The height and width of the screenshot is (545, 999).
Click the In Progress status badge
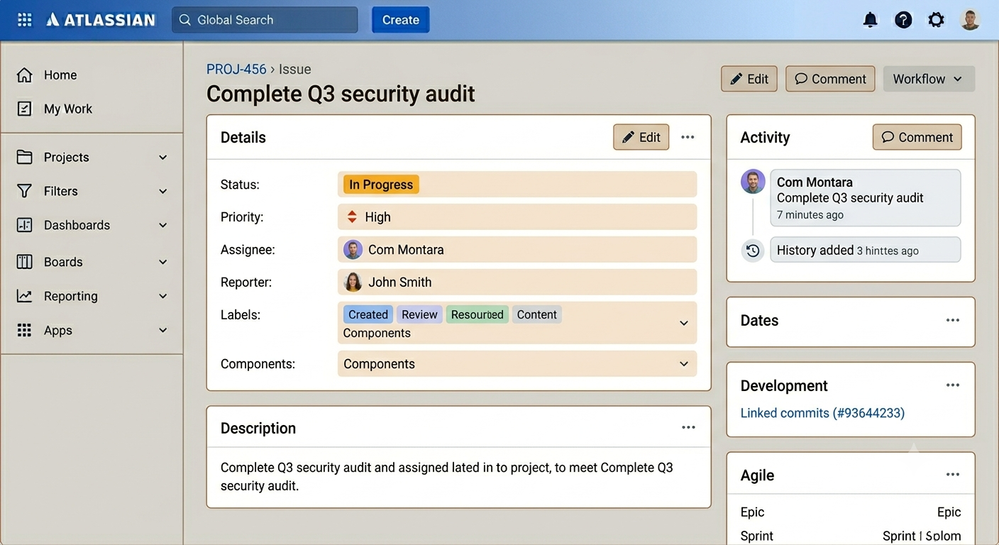381,184
